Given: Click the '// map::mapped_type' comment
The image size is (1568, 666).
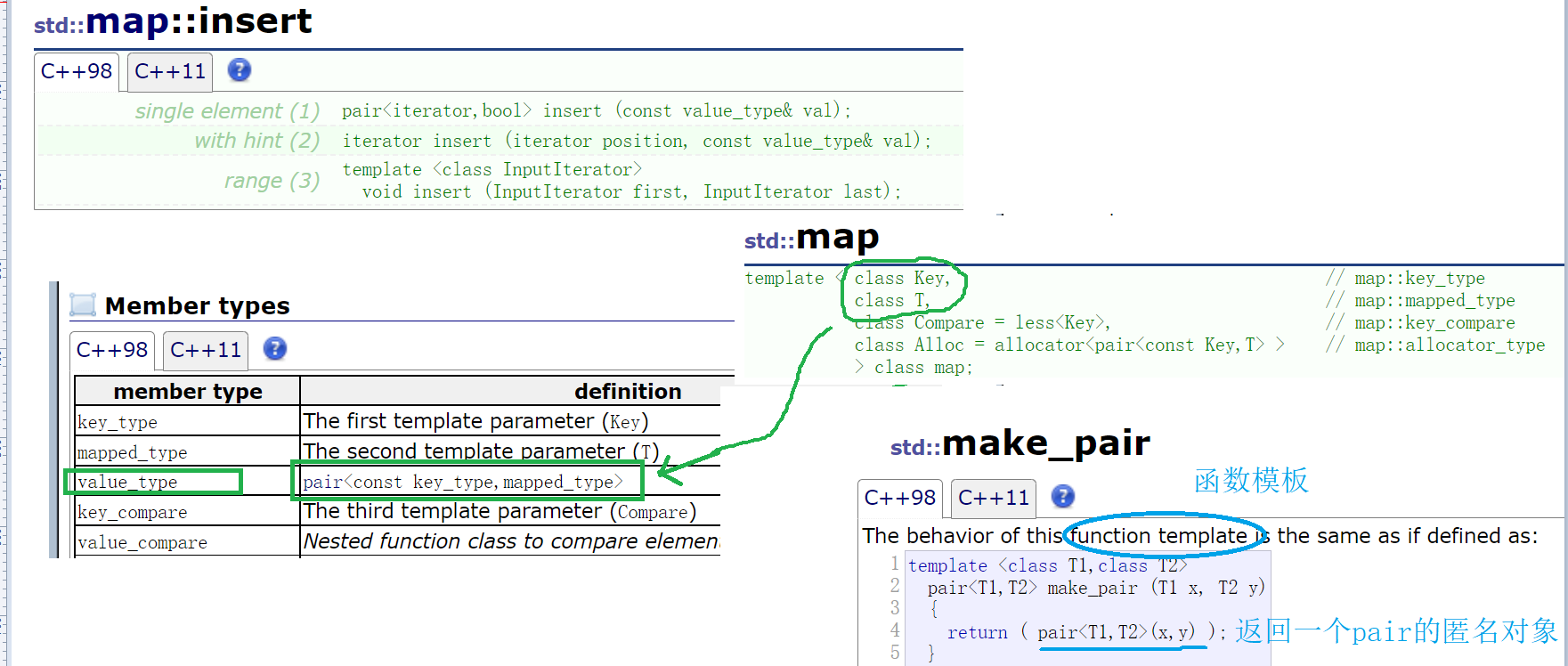Looking at the screenshot, I should [x=1420, y=300].
